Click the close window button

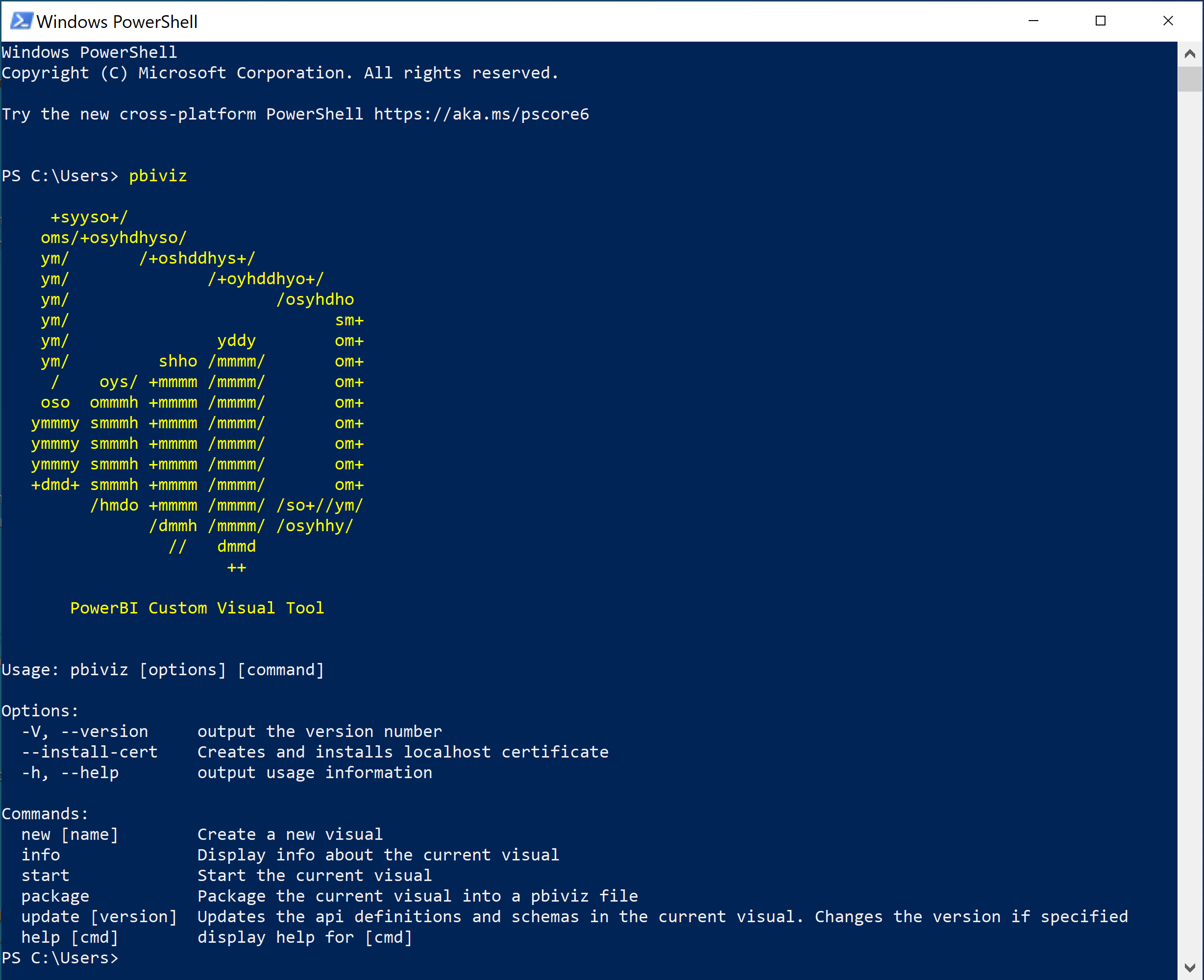click(x=1168, y=19)
